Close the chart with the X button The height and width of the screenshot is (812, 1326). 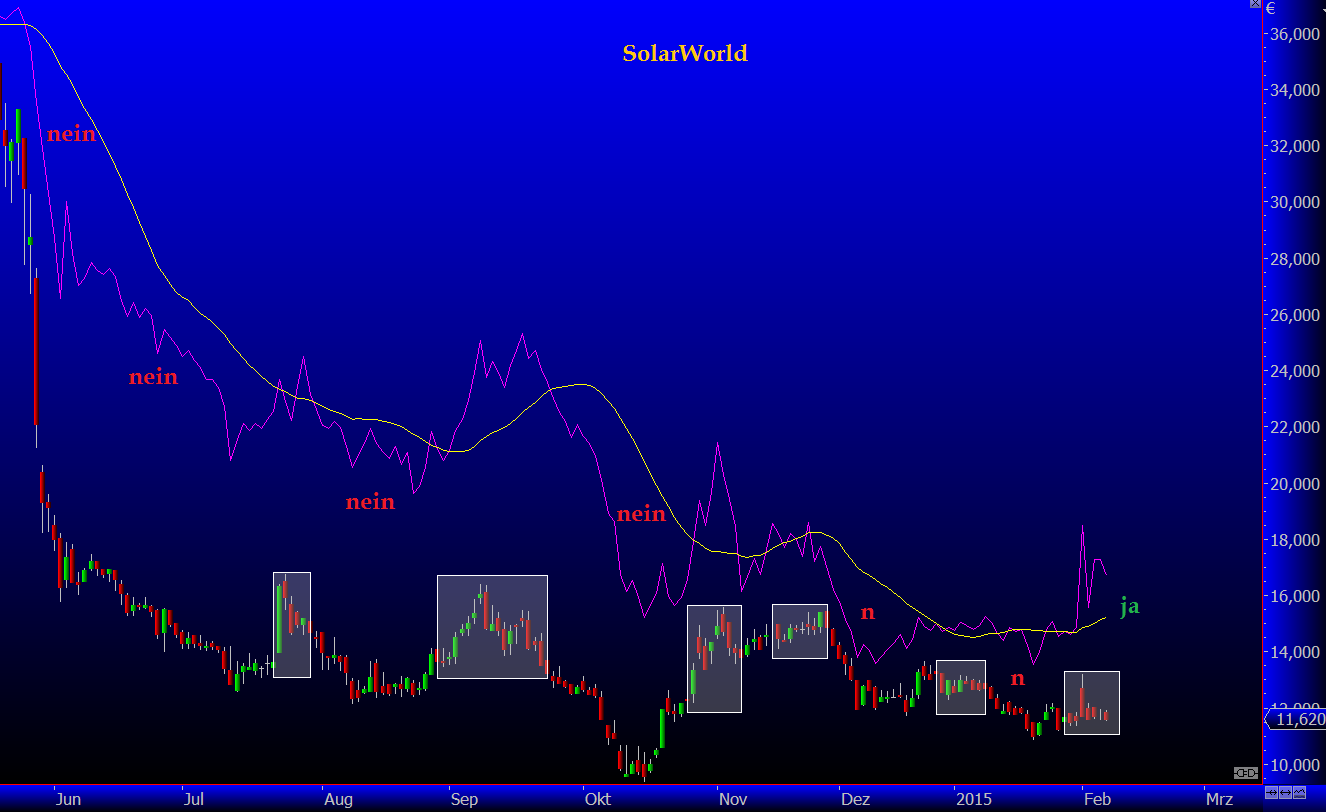(x=1255, y=3)
